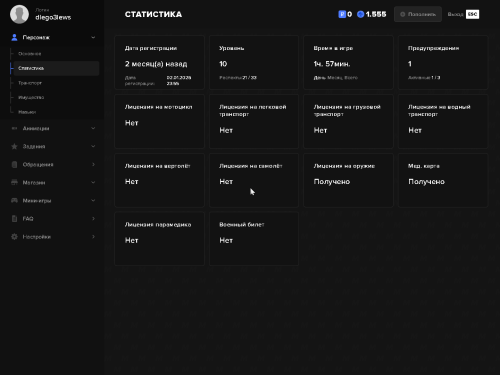This screenshot has width=500, height=375.
Task: Open the Задания menu label
Action: click(34, 146)
